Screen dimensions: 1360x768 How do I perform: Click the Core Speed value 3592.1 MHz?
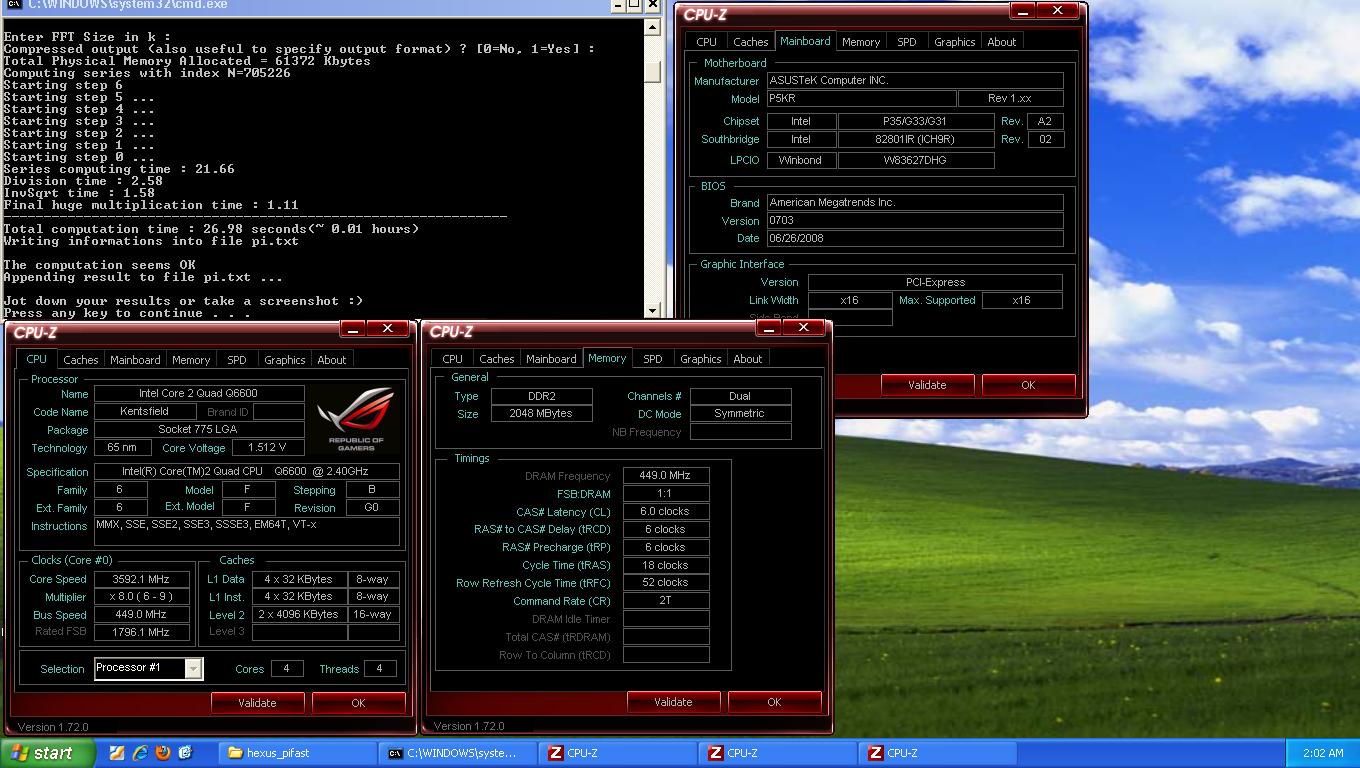(141, 579)
